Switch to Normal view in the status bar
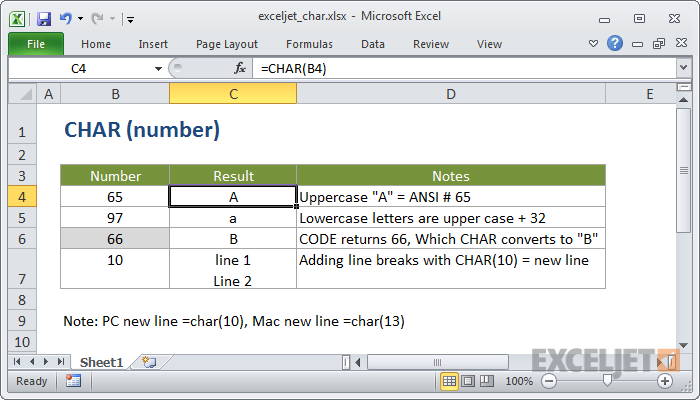The image size is (700, 400). point(450,381)
